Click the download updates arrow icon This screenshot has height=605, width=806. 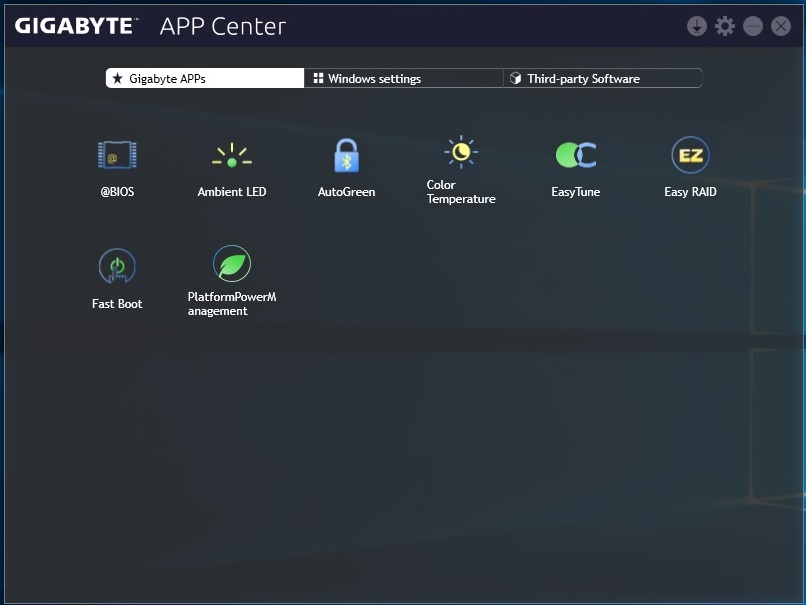[x=697, y=26]
